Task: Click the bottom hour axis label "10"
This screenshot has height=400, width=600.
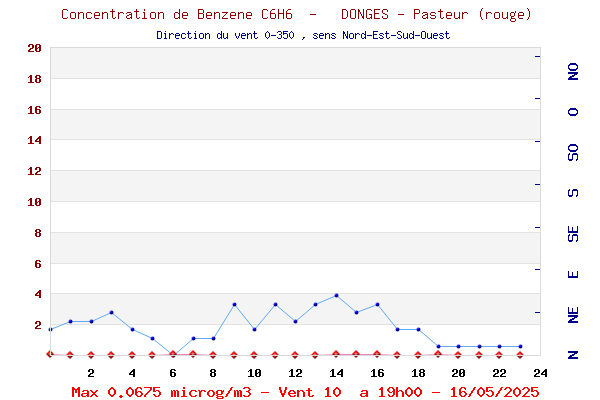Action: [x=254, y=373]
